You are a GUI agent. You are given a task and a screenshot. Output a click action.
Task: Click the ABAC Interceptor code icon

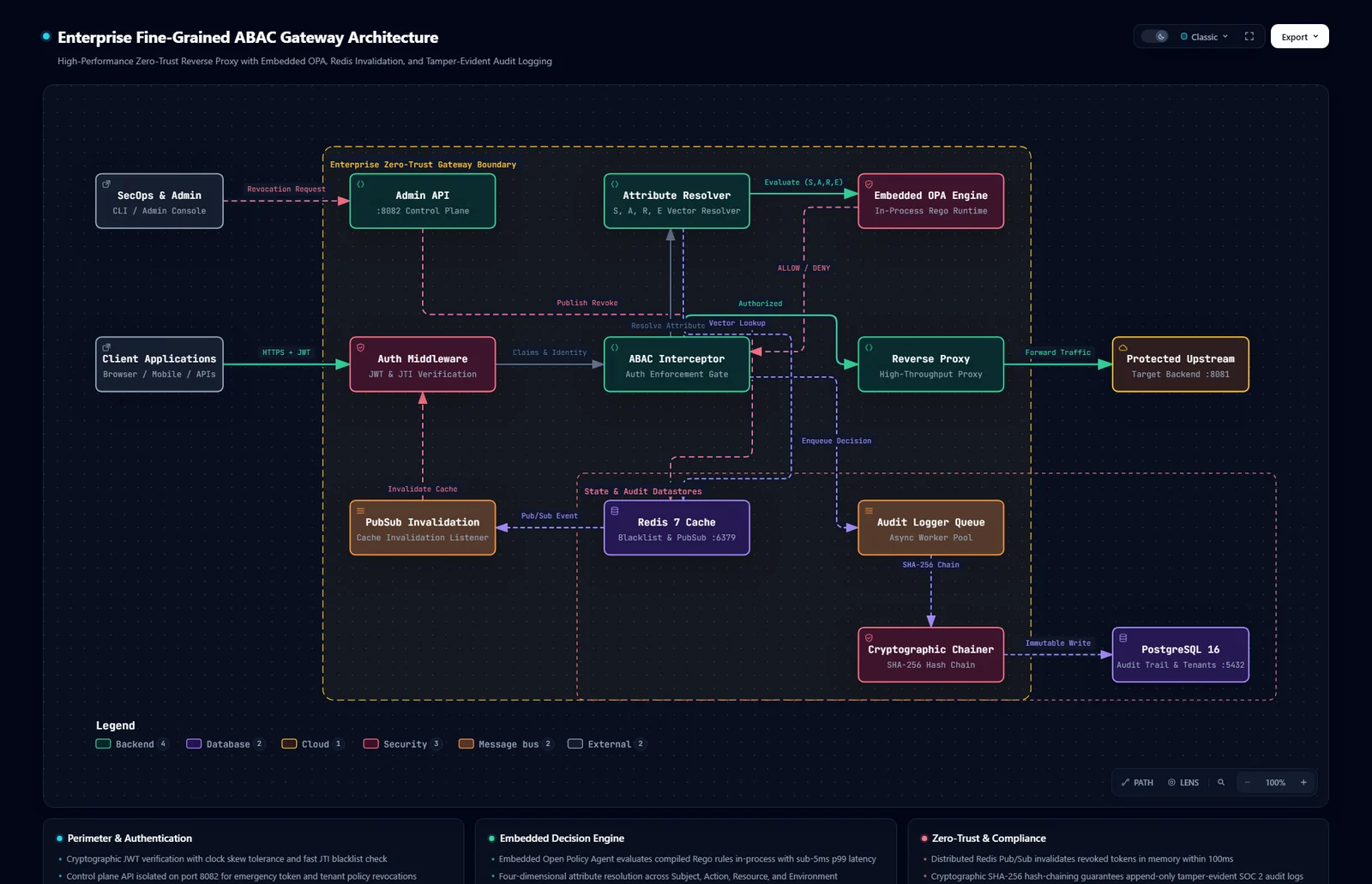point(615,347)
